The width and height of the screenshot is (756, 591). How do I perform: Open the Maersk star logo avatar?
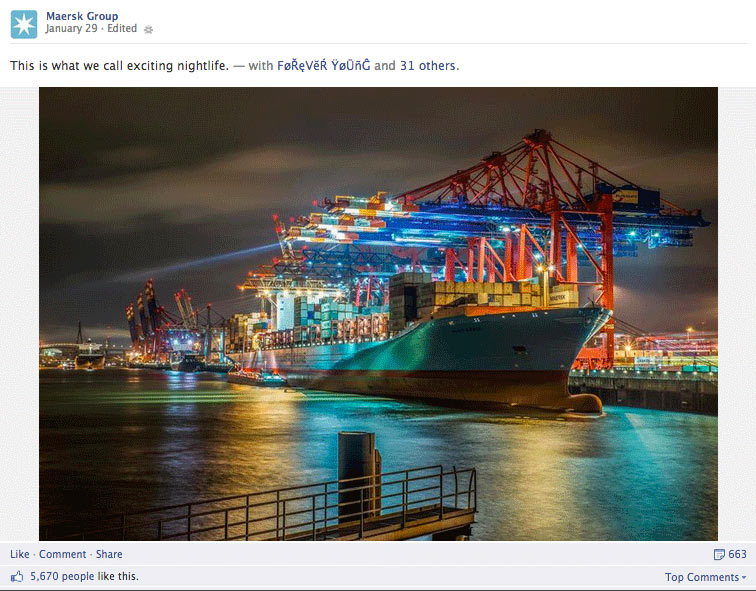24,24
